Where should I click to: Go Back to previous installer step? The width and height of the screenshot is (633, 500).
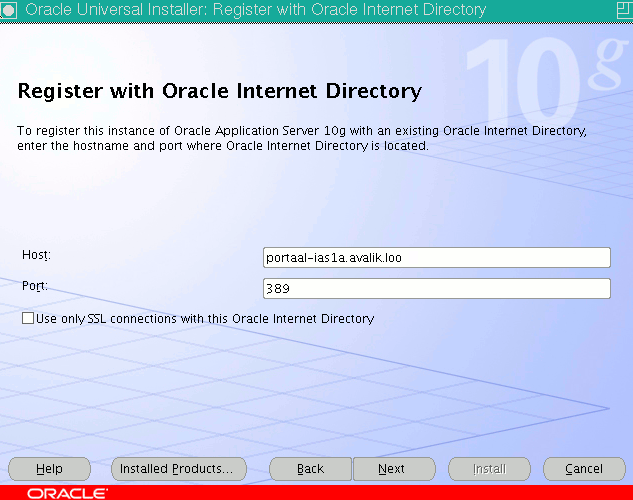click(310, 469)
